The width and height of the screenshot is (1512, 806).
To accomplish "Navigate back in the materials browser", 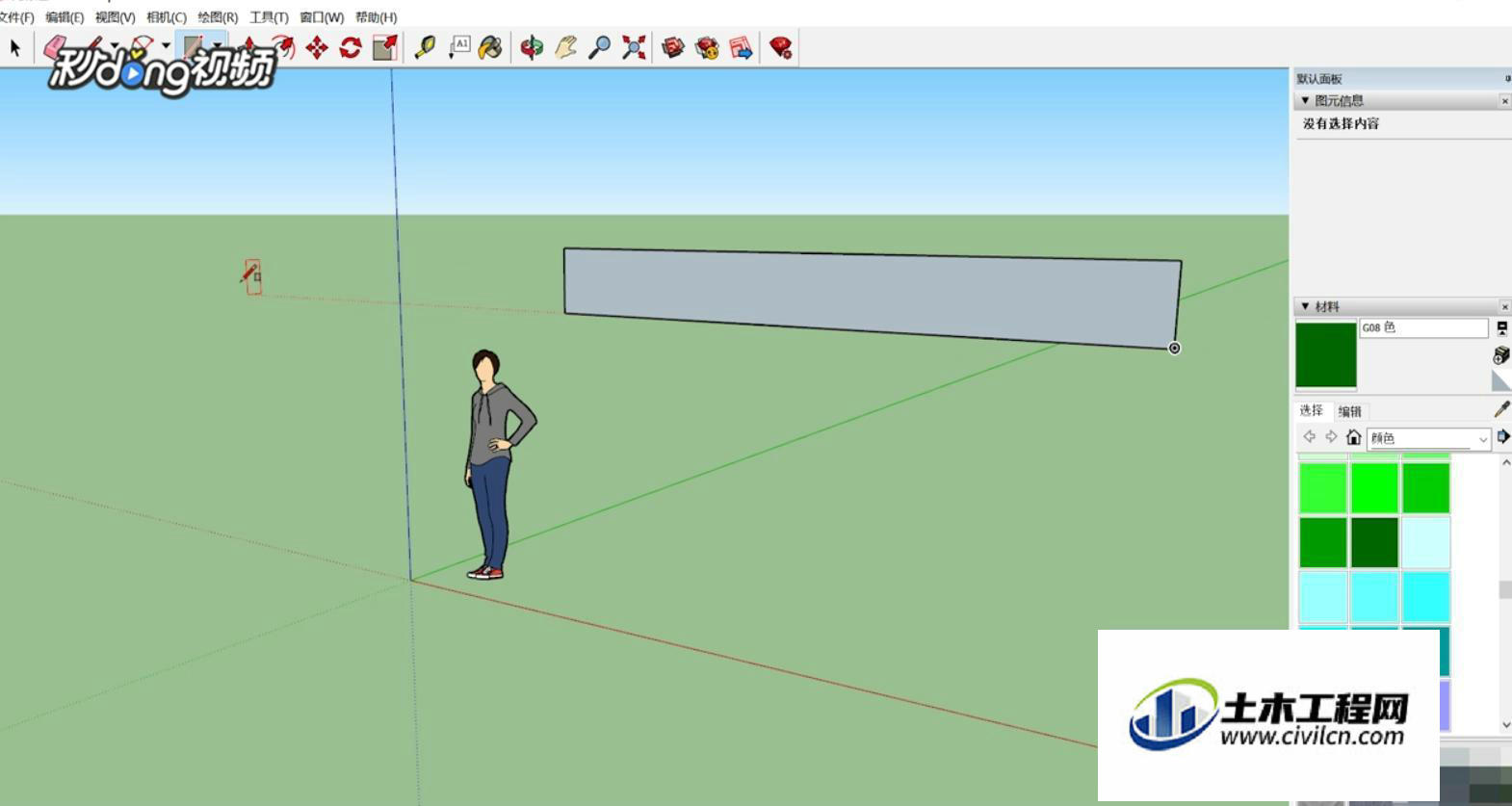I will click(1310, 437).
